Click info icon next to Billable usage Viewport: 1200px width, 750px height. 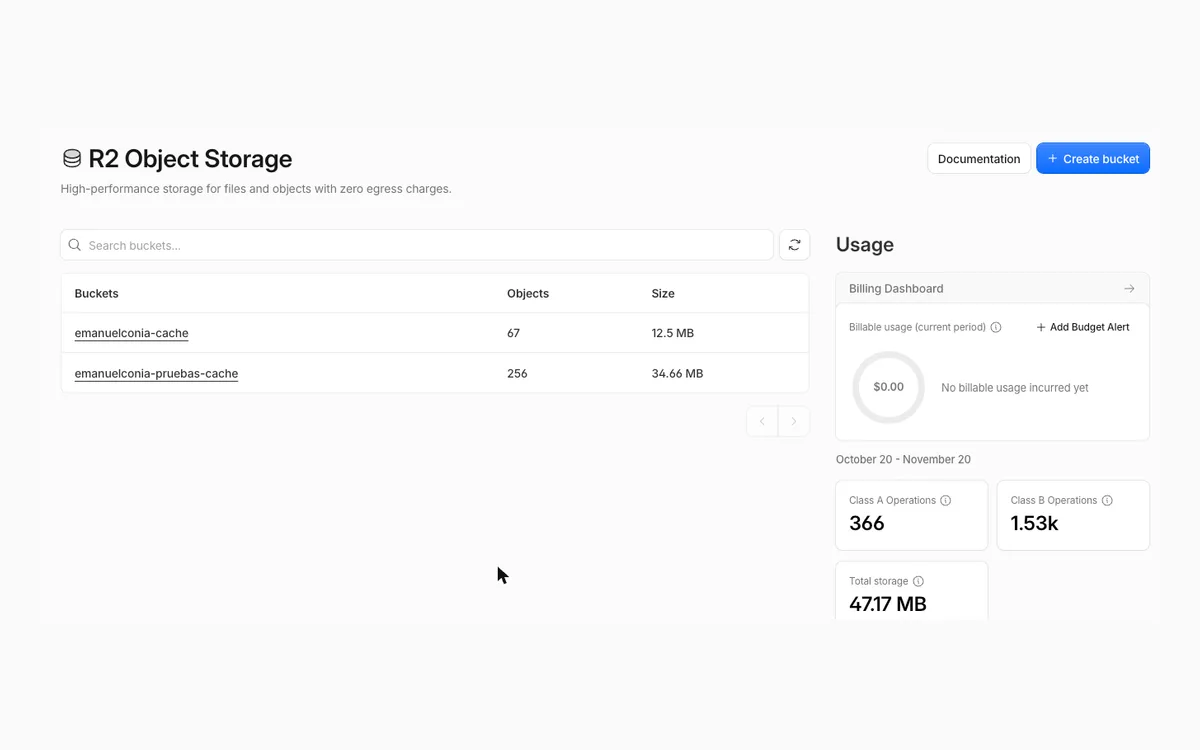[x=996, y=327]
